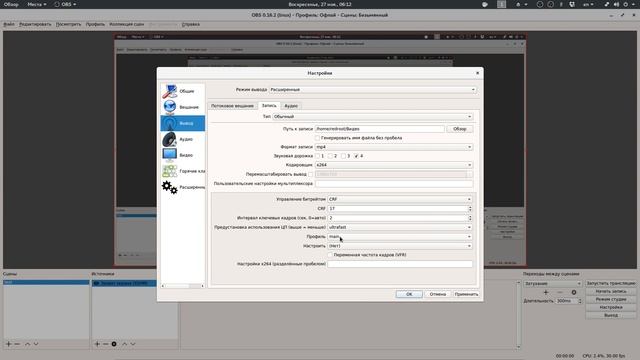Image resolution: width=640 pixels, height=360 pixels.
Task: Switch to the Потоковое вещание tab
Action: [232, 106]
